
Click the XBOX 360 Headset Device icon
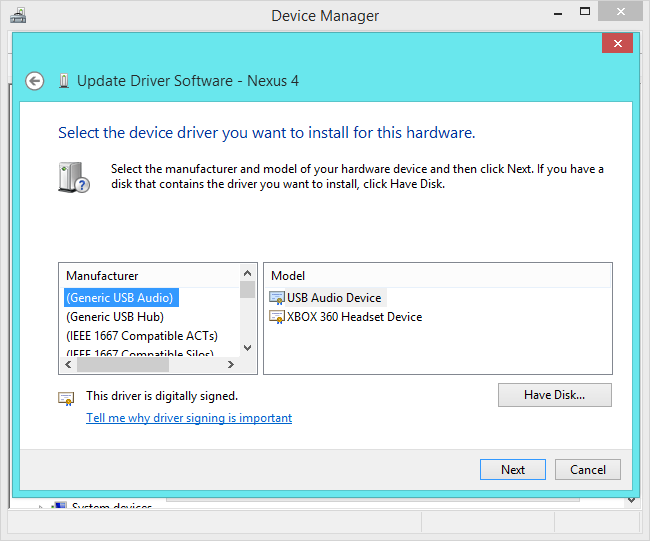277,317
